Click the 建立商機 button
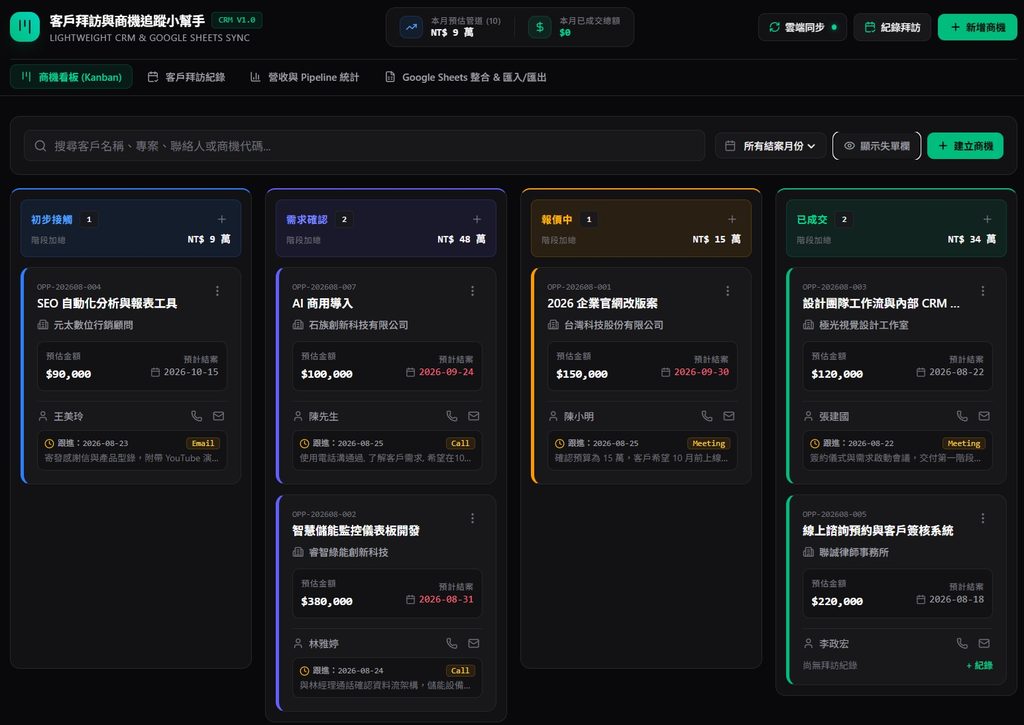Image resolution: width=1024 pixels, height=725 pixels. pos(965,146)
